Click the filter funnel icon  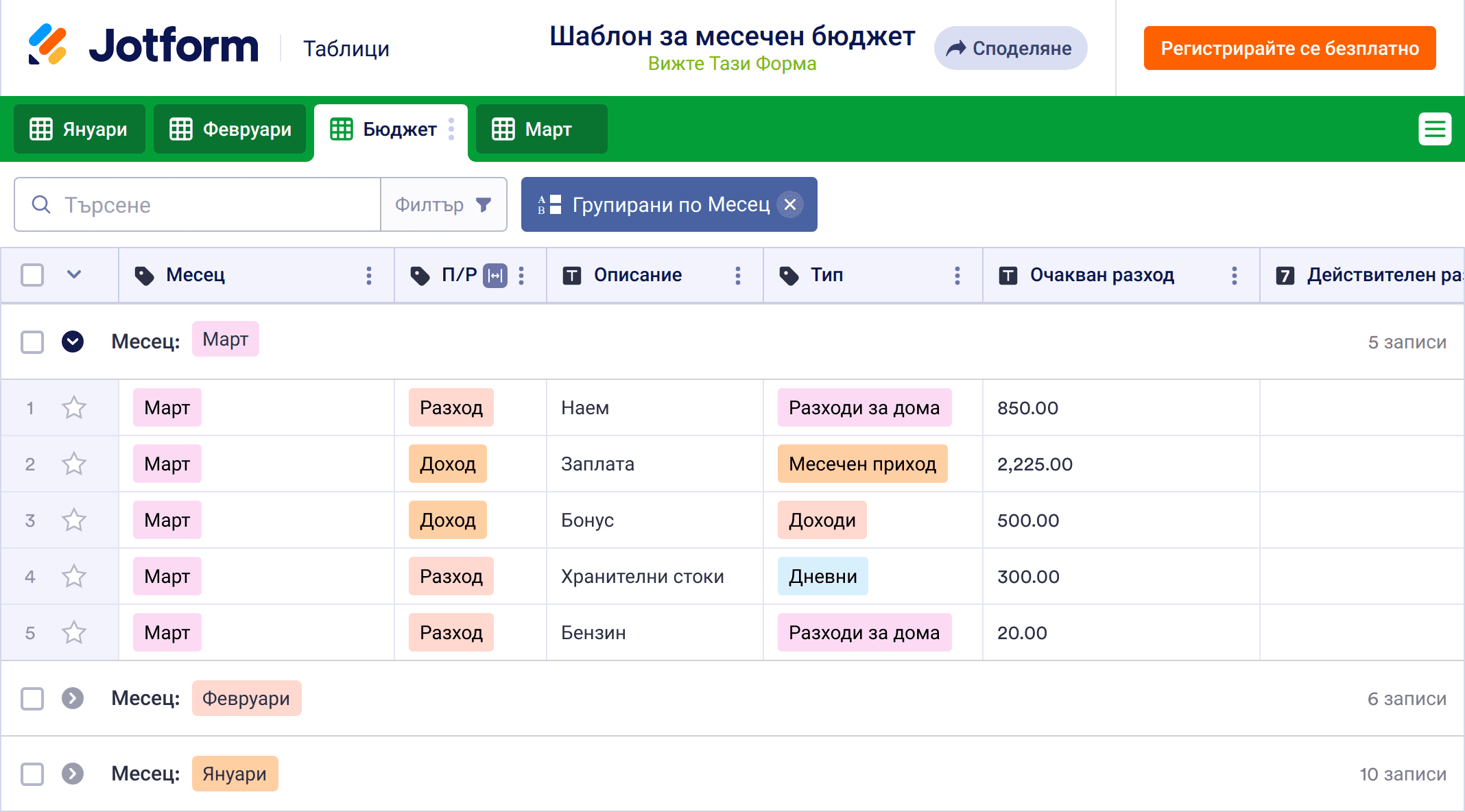(x=484, y=205)
